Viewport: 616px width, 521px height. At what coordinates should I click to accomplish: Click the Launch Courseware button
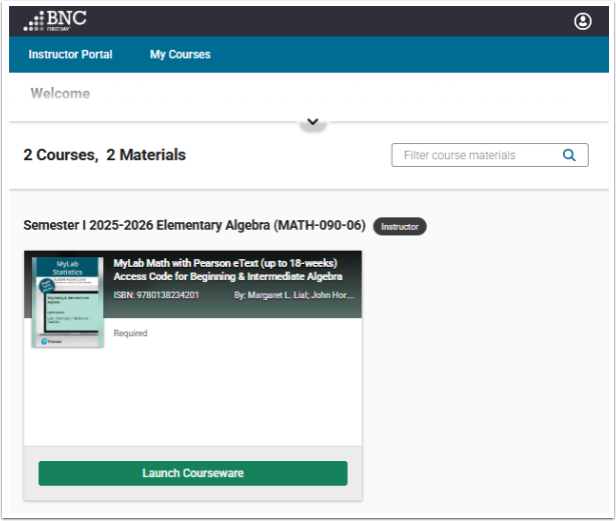(193, 473)
